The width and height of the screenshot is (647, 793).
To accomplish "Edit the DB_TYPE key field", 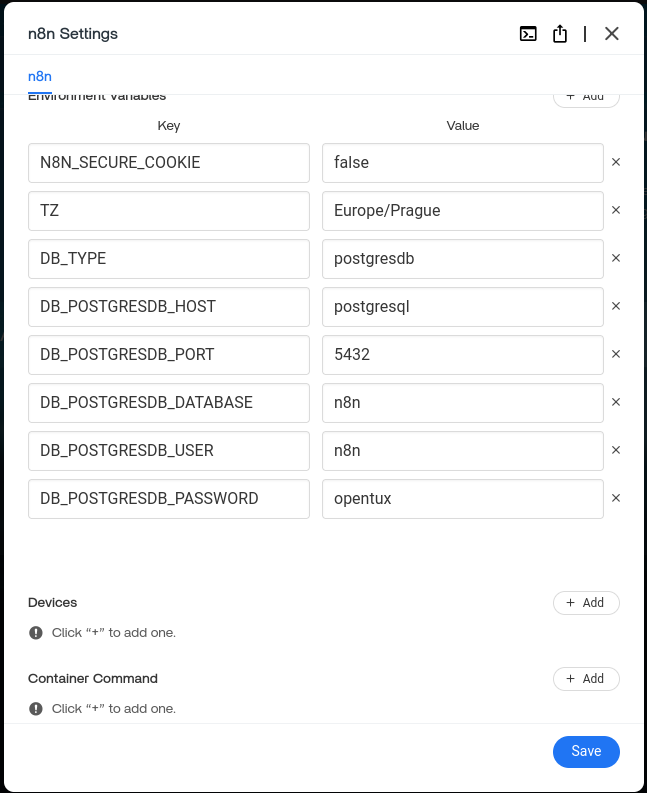I will pyautogui.click(x=169, y=259).
